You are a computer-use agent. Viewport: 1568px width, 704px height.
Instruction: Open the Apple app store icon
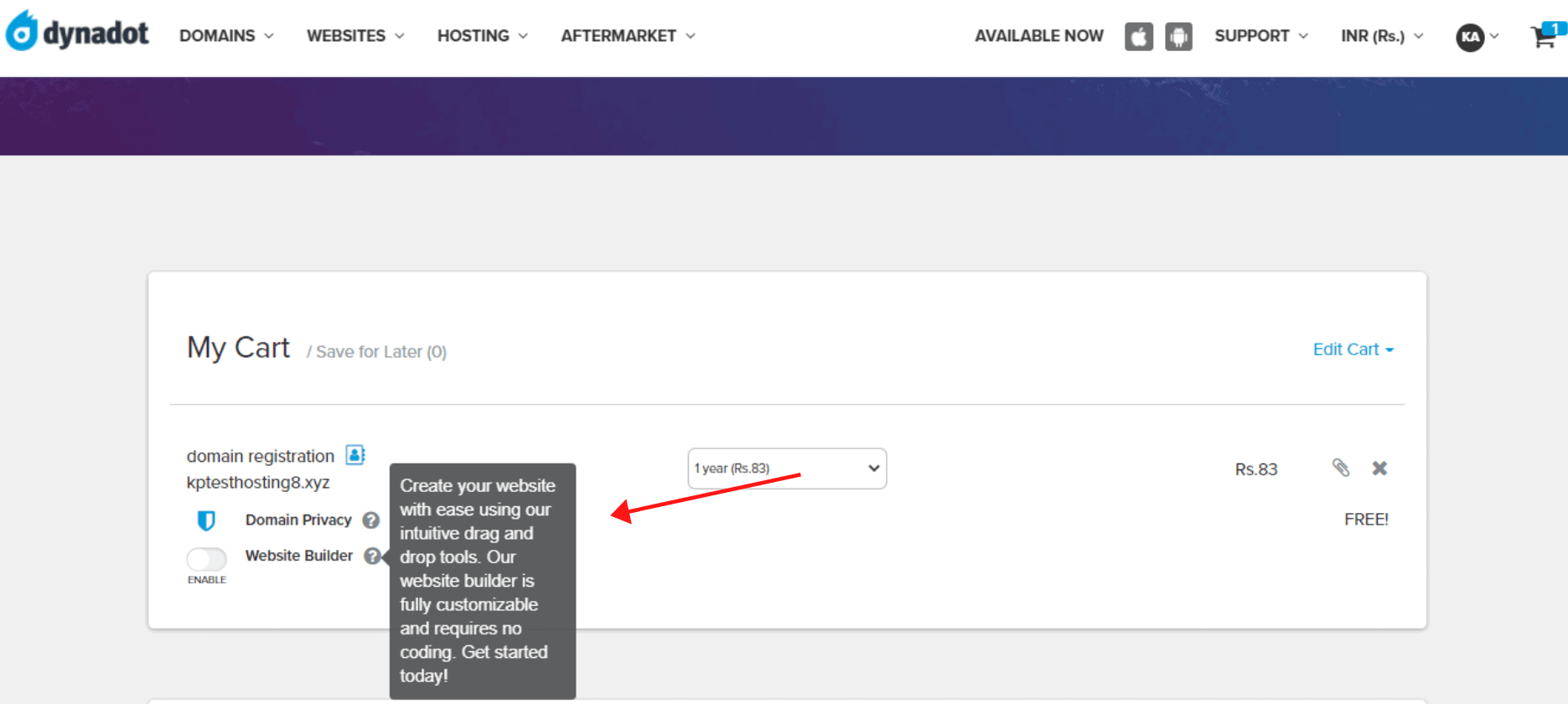coord(1138,37)
